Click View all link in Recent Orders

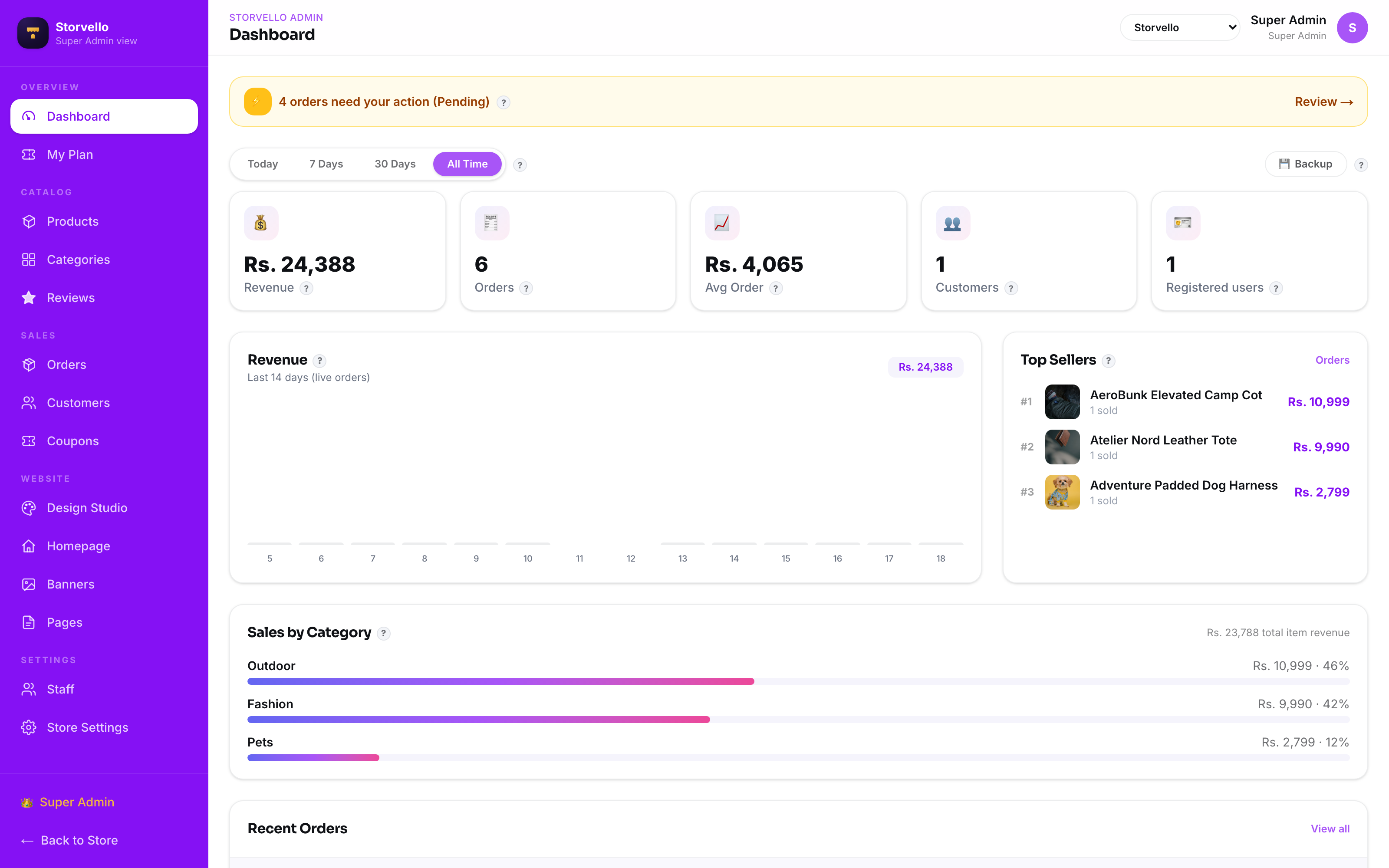(1330, 829)
